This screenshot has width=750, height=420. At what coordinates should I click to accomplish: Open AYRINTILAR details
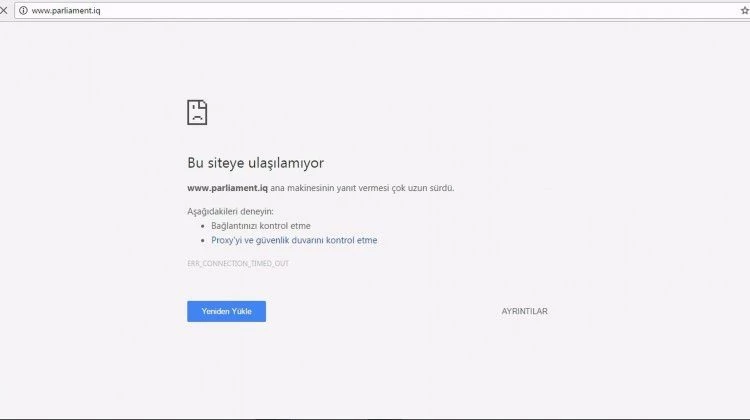pyautogui.click(x=524, y=311)
